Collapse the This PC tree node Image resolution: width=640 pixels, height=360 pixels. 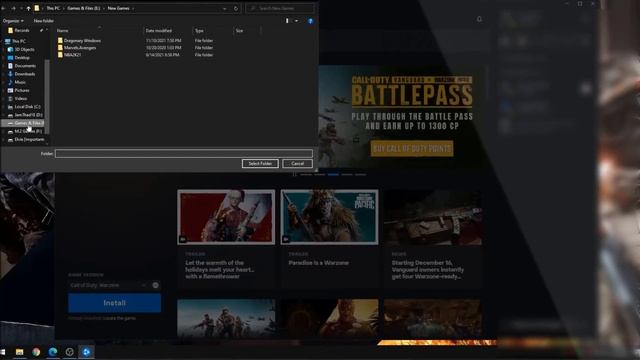point(2,41)
